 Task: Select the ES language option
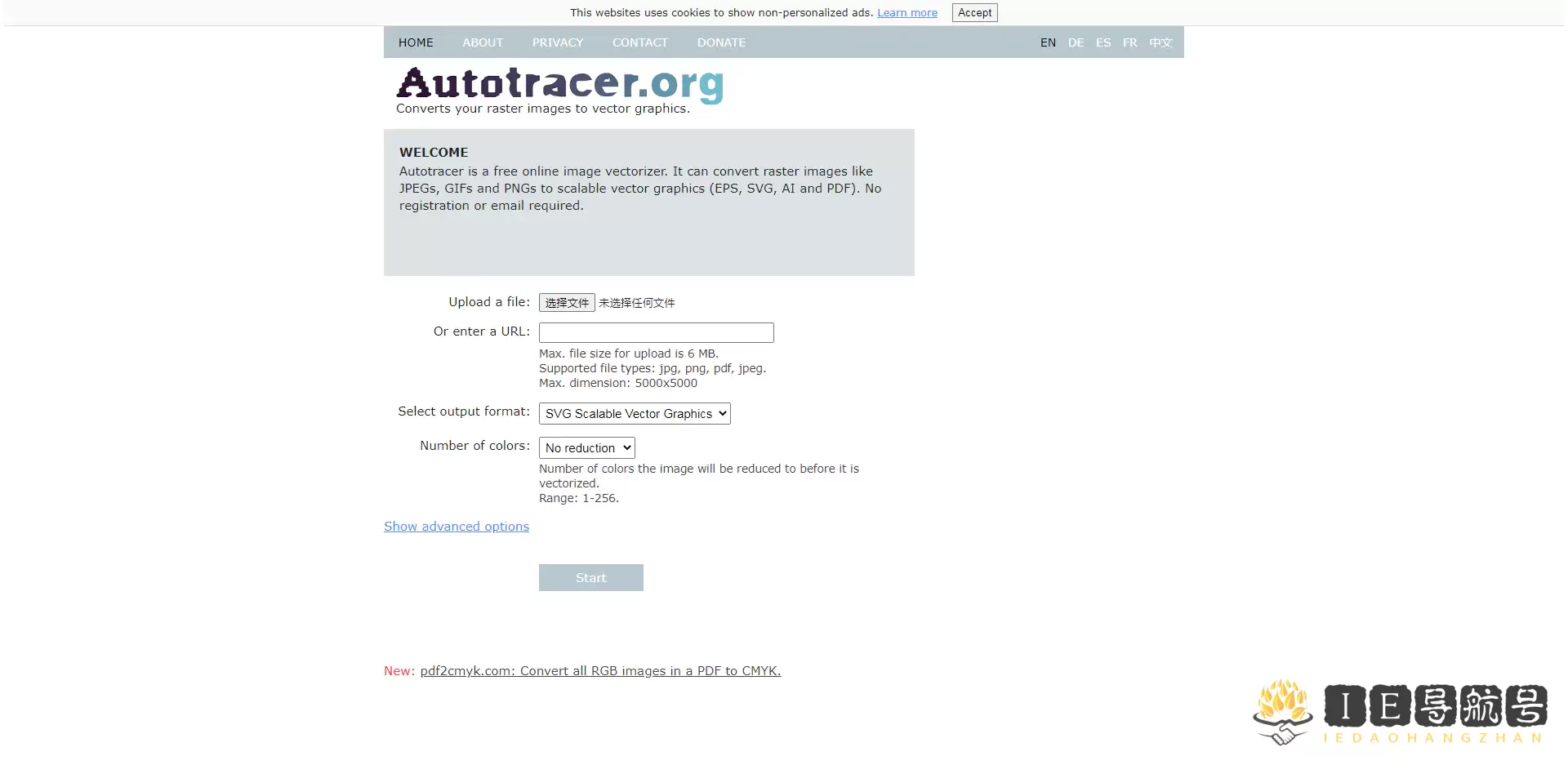point(1103,42)
